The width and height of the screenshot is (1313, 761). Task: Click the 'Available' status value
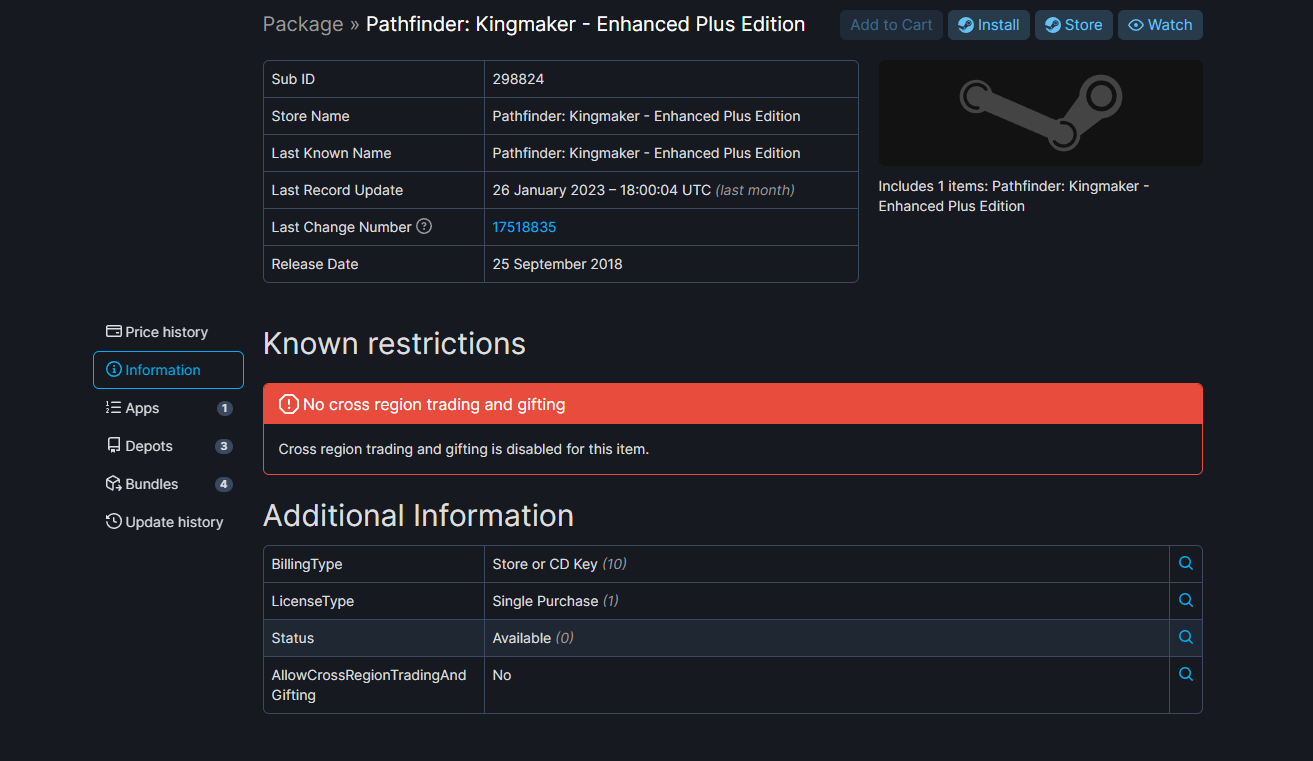(522, 638)
